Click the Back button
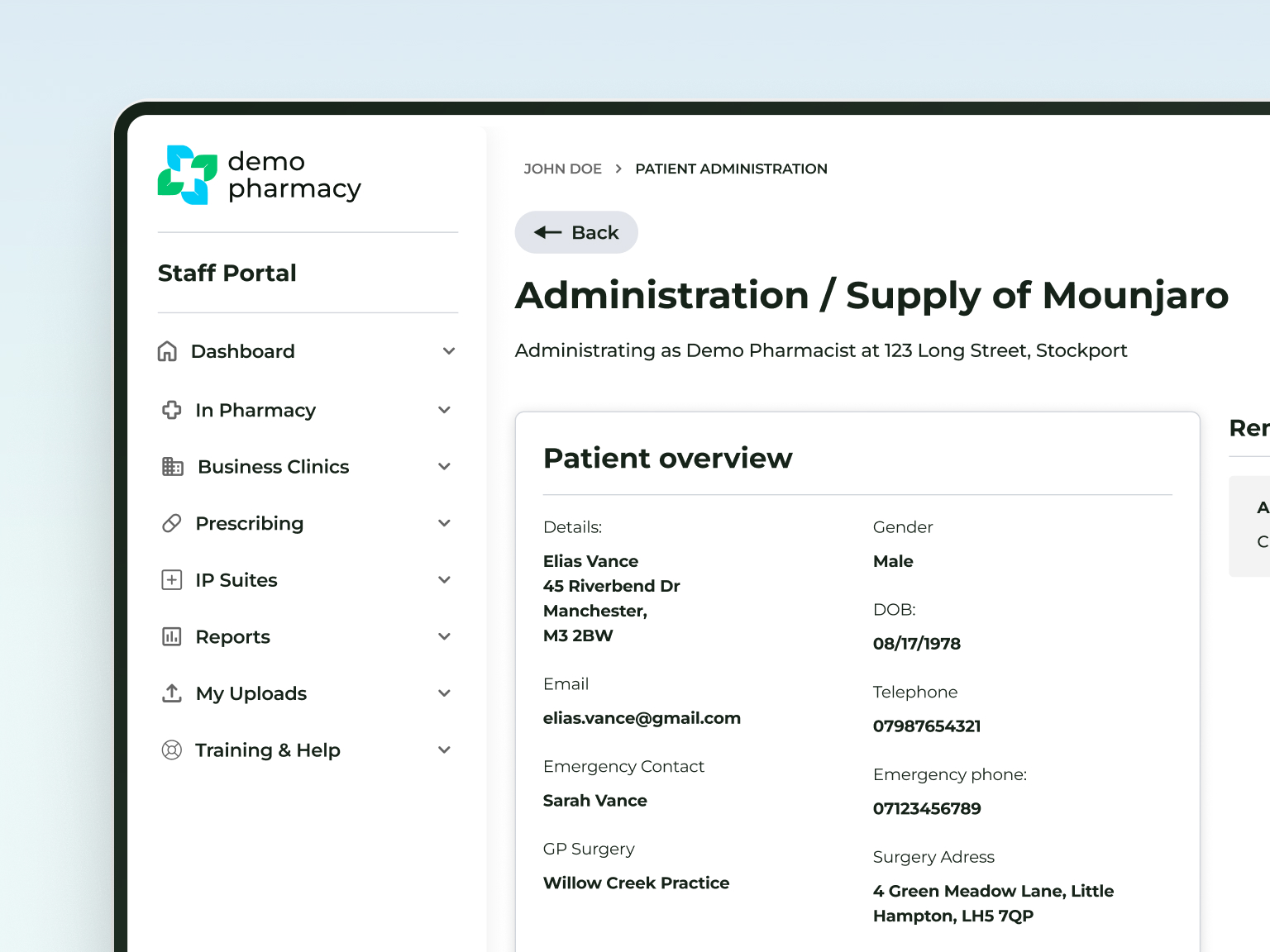1270x952 pixels. pos(576,232)
